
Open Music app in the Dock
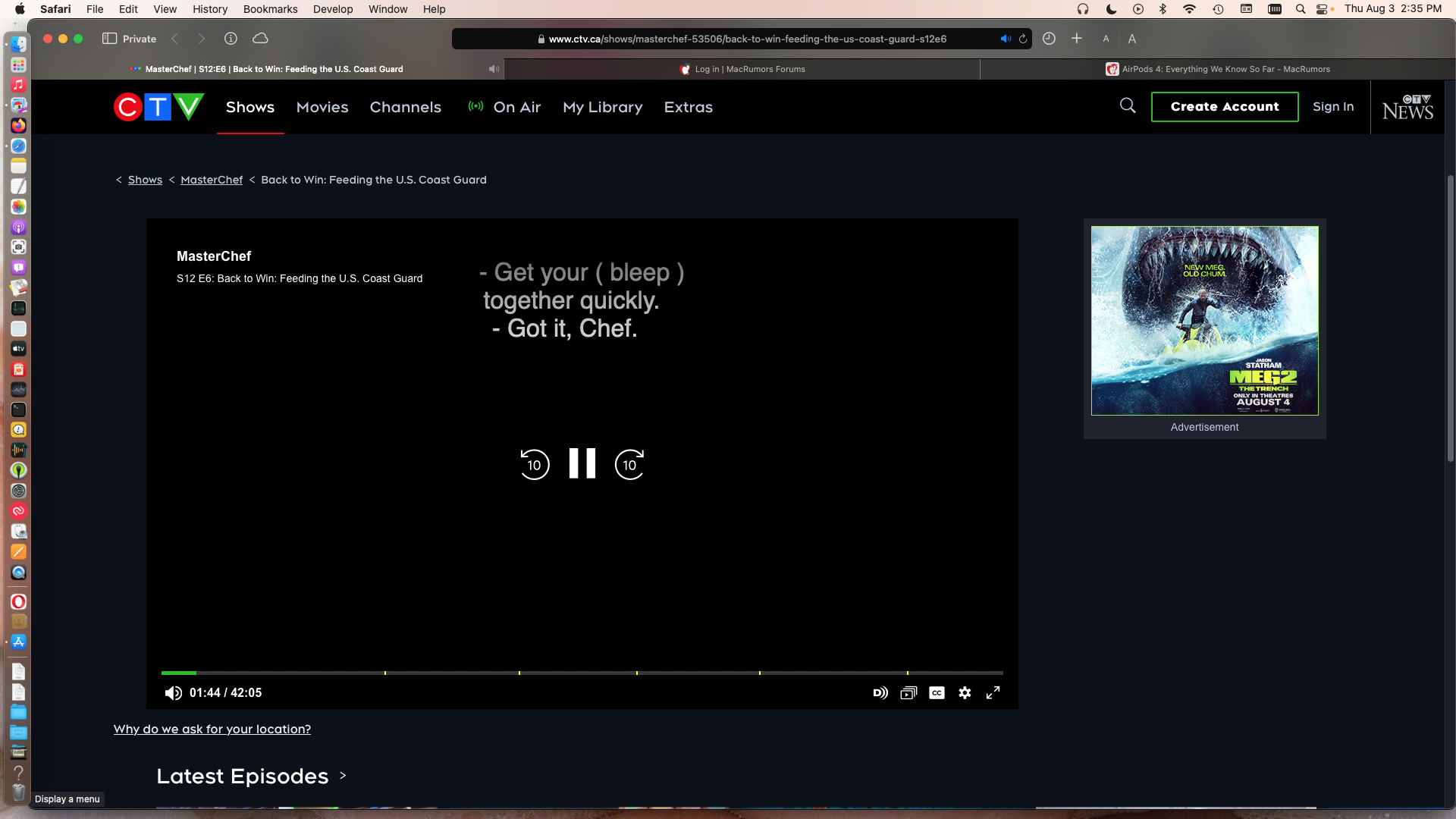point(18,85)
